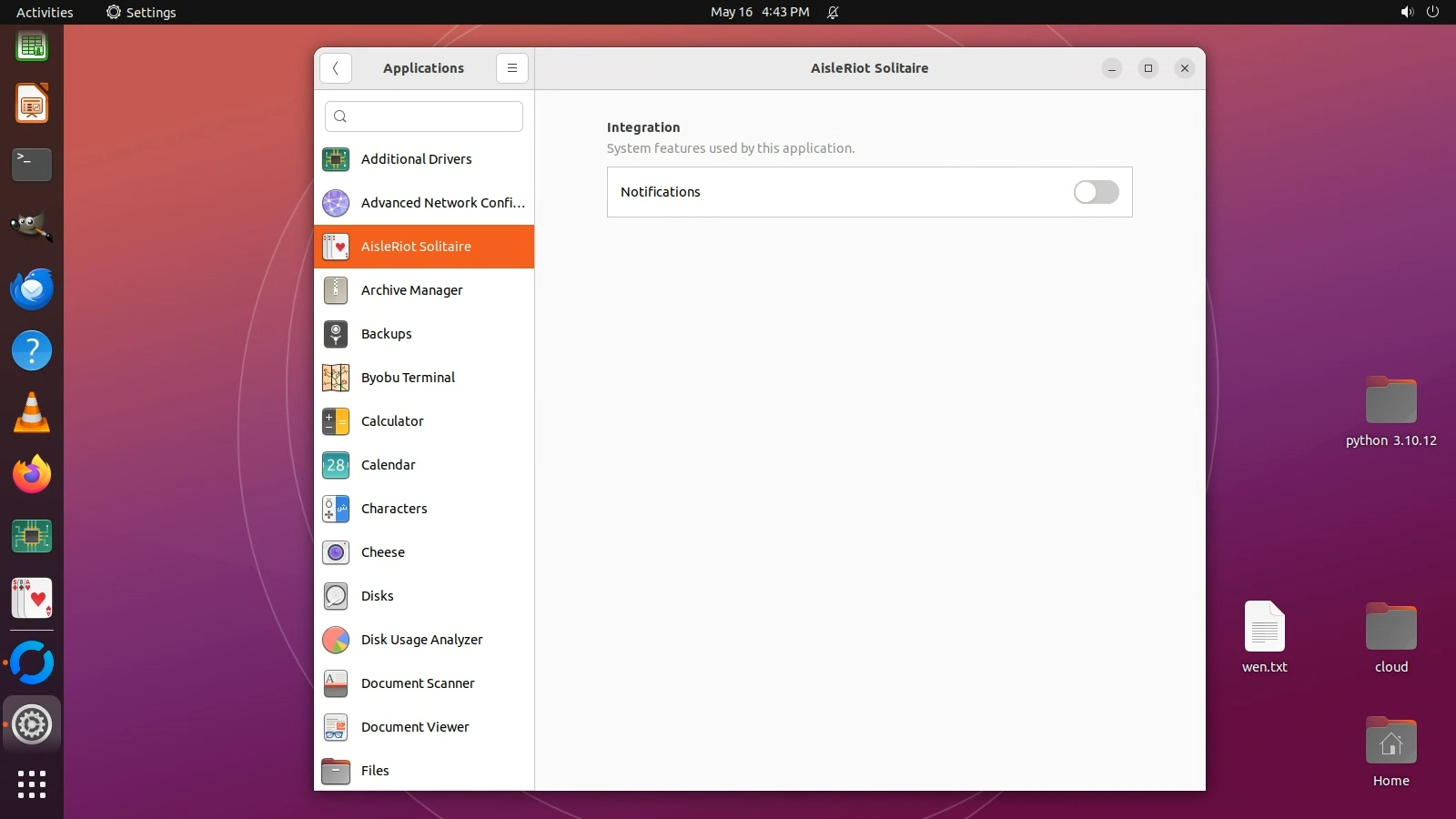Select Disk Usage Analyzer entry

424,640
